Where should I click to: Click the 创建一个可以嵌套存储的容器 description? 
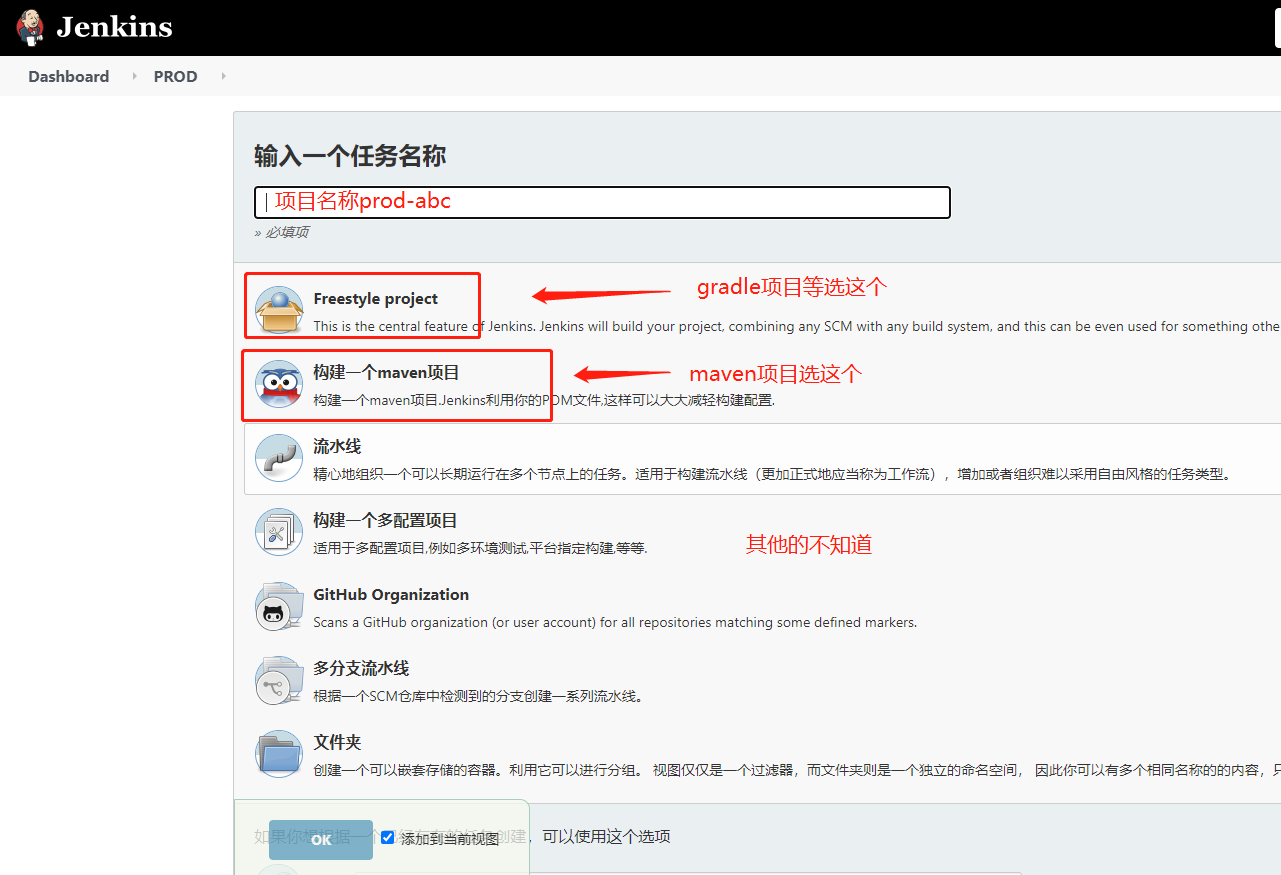[x=796, y=770]
